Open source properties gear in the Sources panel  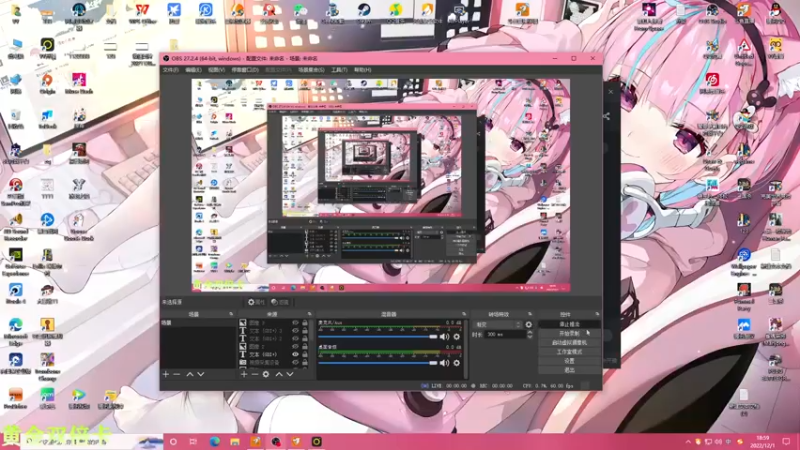(x=266, y=374)
